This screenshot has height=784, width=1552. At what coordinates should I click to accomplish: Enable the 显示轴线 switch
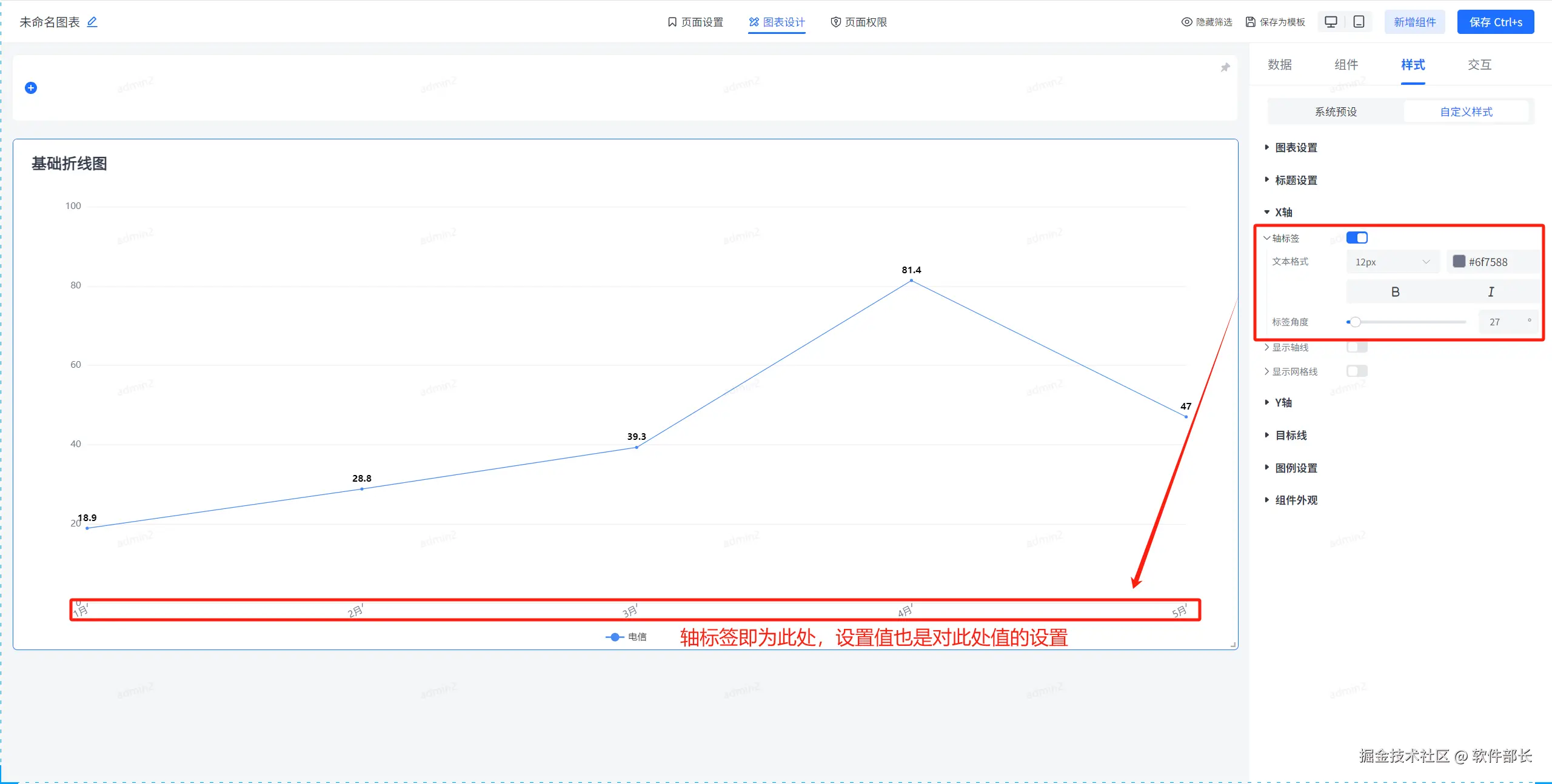1357,347
